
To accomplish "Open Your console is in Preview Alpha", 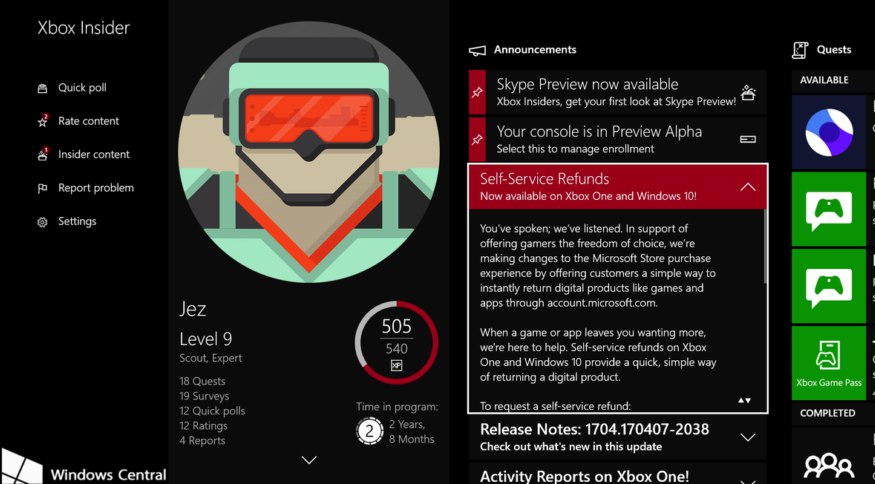I will pyautogui.click(x=618, y=140).
